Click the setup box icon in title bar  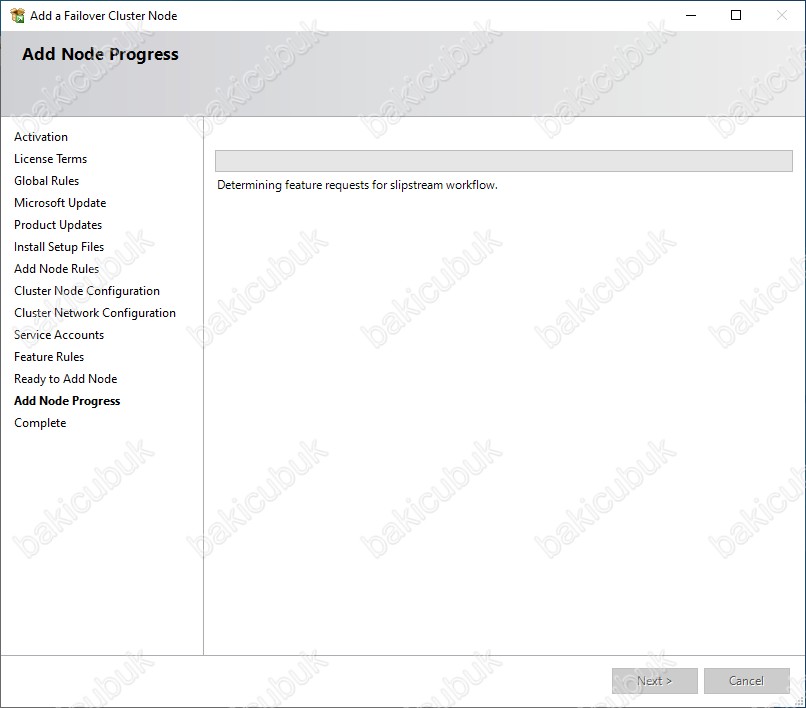tap(17, 15)
